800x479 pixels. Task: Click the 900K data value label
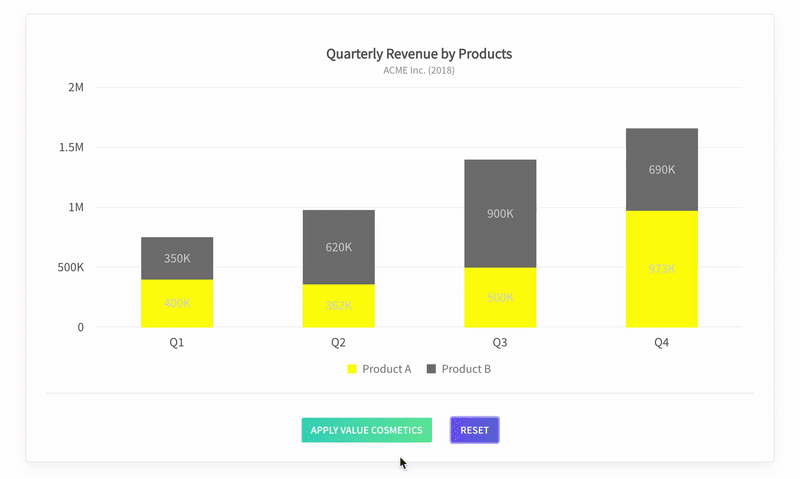[500, 213]
